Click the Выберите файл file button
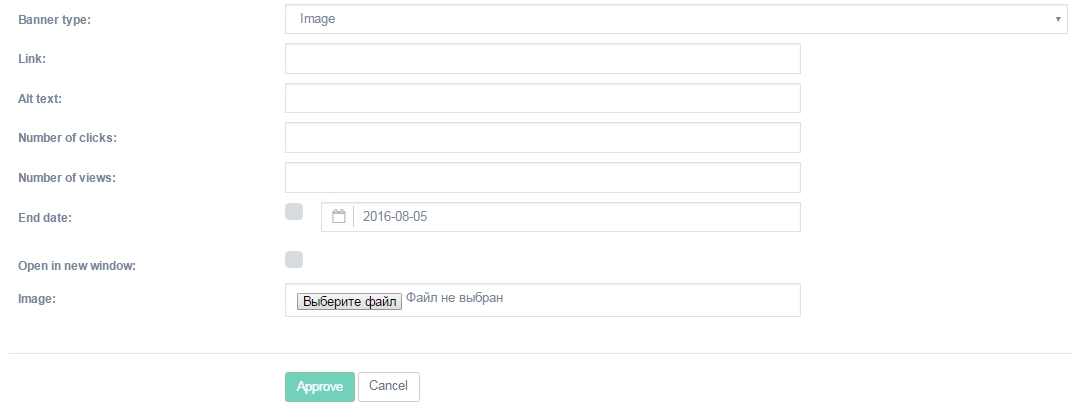Viewport: 1072px width, 419px height. click(x=349, y=301)
